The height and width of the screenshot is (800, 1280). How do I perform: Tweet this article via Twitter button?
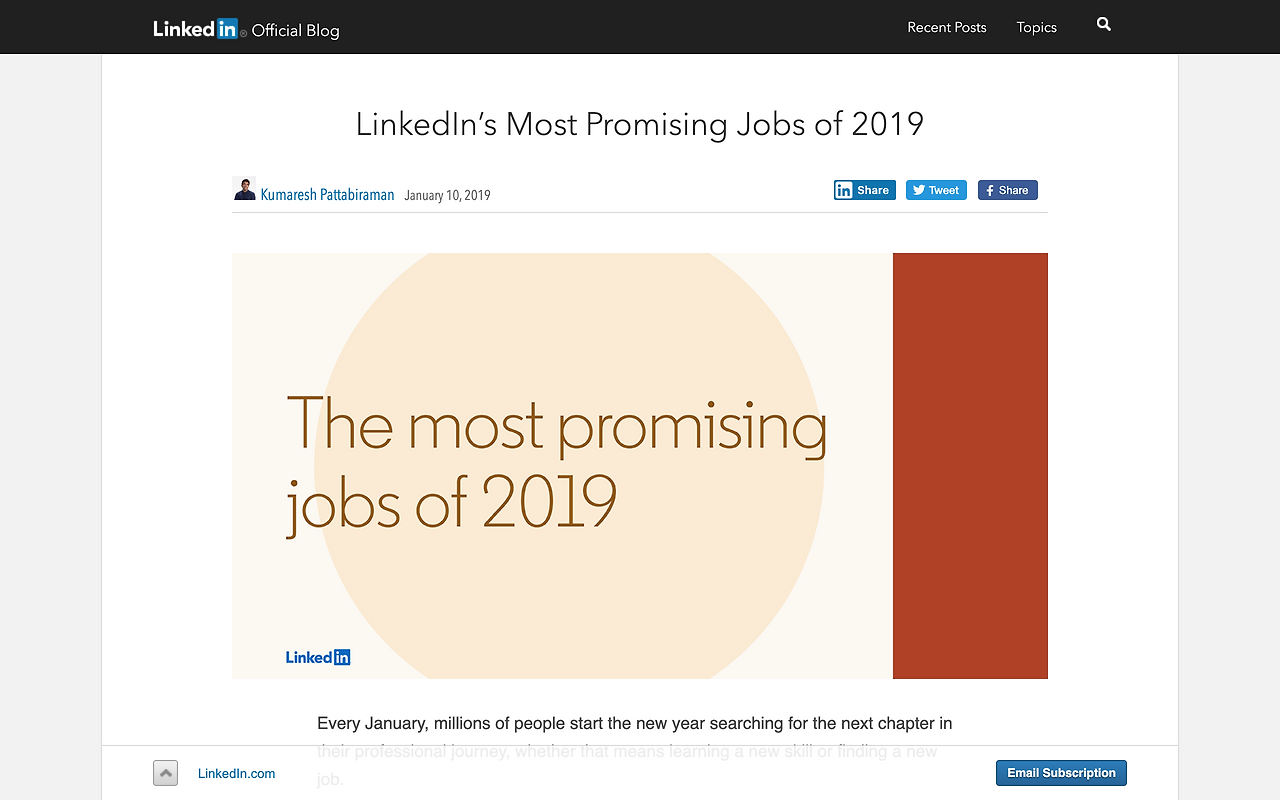pyautogui.click(x=936, y=190)
